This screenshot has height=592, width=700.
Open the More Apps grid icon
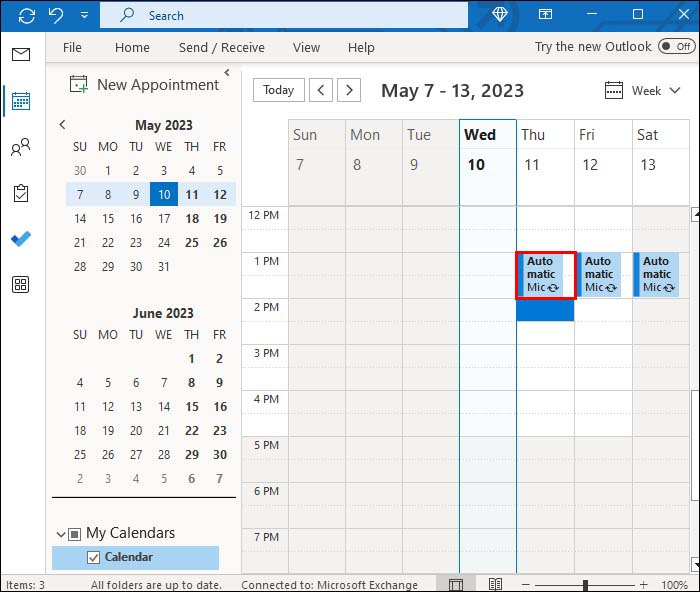21,284
